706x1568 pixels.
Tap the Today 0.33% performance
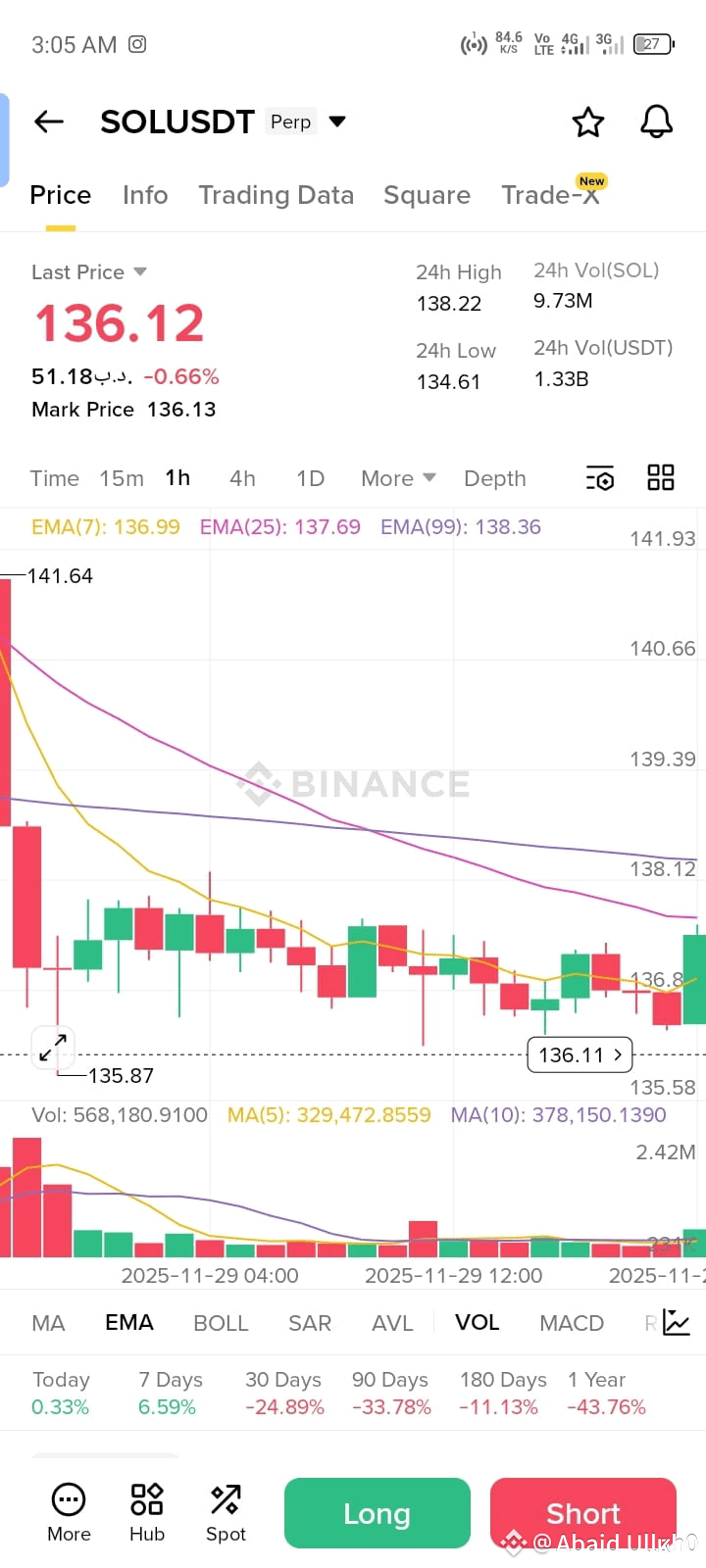coord(61,1394)
